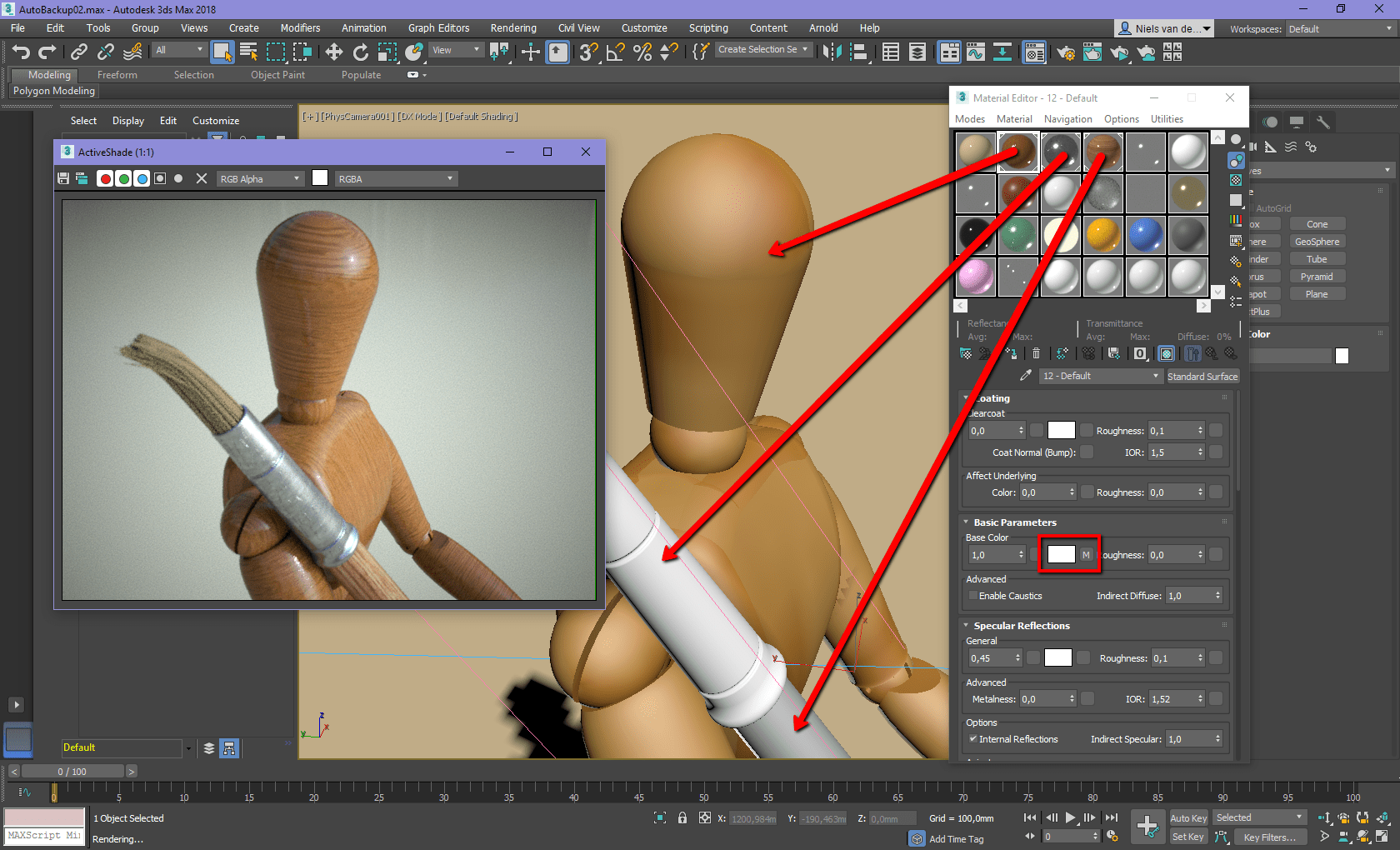Select the Rotate tool in main toolbar
1400x850 pixels.
[x=360, y=52]
